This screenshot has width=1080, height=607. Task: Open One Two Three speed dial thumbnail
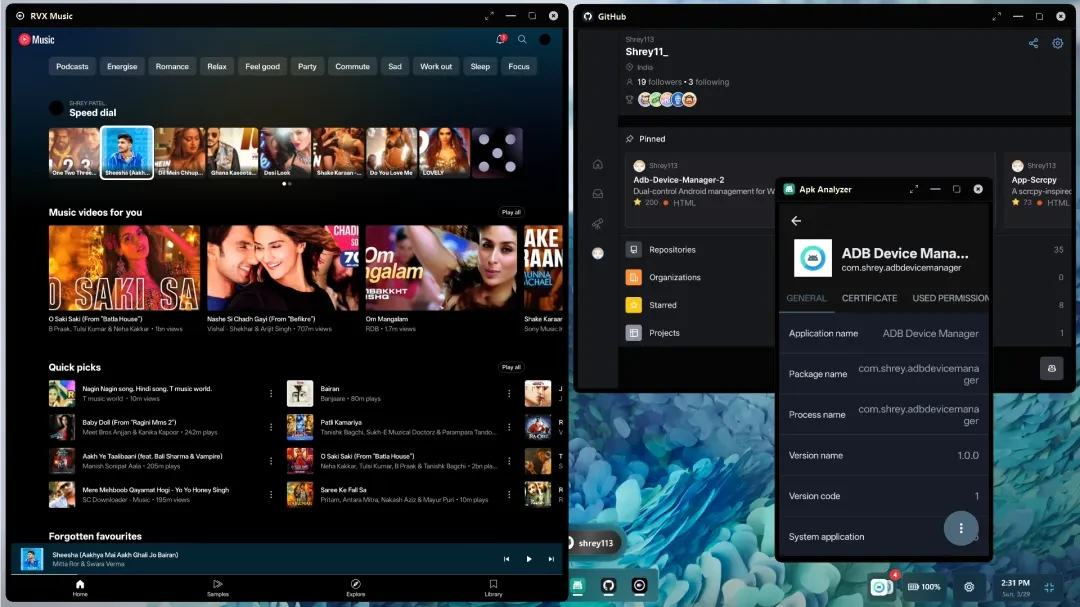74,152
